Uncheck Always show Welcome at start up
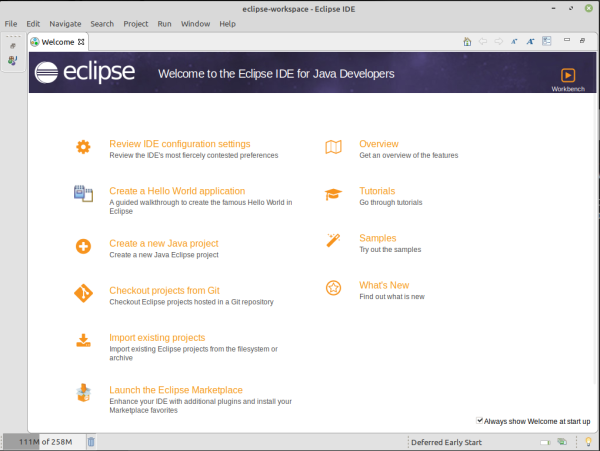The height and width of the screenshot is (451, 600). click(481, 421)
